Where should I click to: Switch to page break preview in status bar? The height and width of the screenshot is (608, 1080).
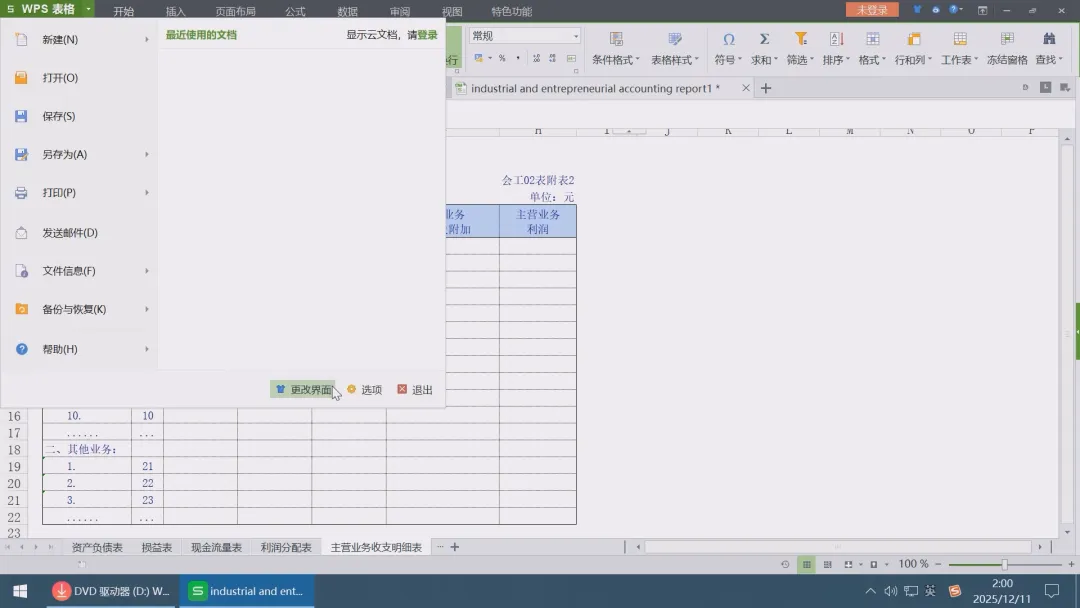point(828,565)
